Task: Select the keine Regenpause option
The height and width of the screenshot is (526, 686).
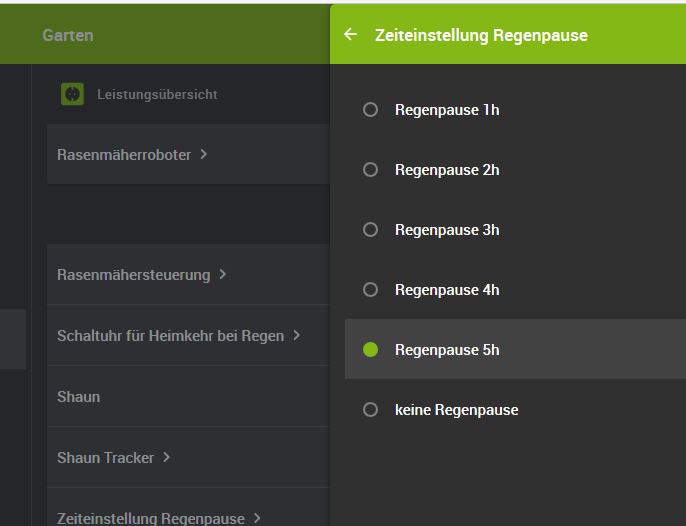Action: (371, 410)
